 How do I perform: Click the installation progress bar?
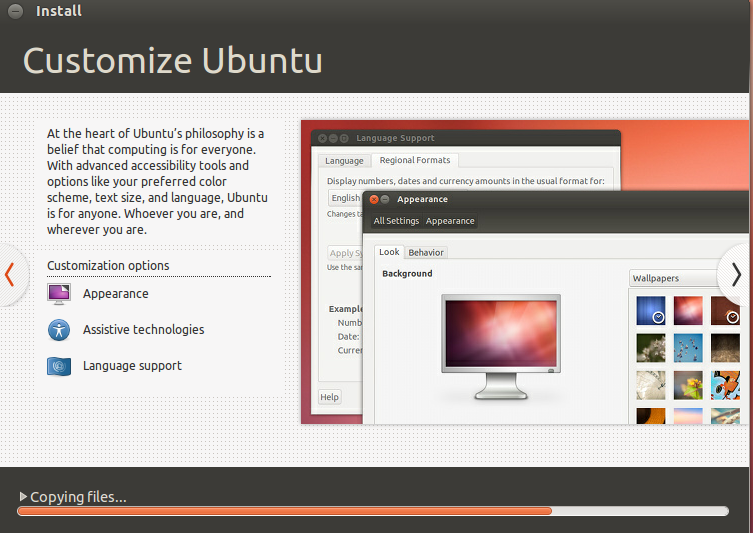373,511
